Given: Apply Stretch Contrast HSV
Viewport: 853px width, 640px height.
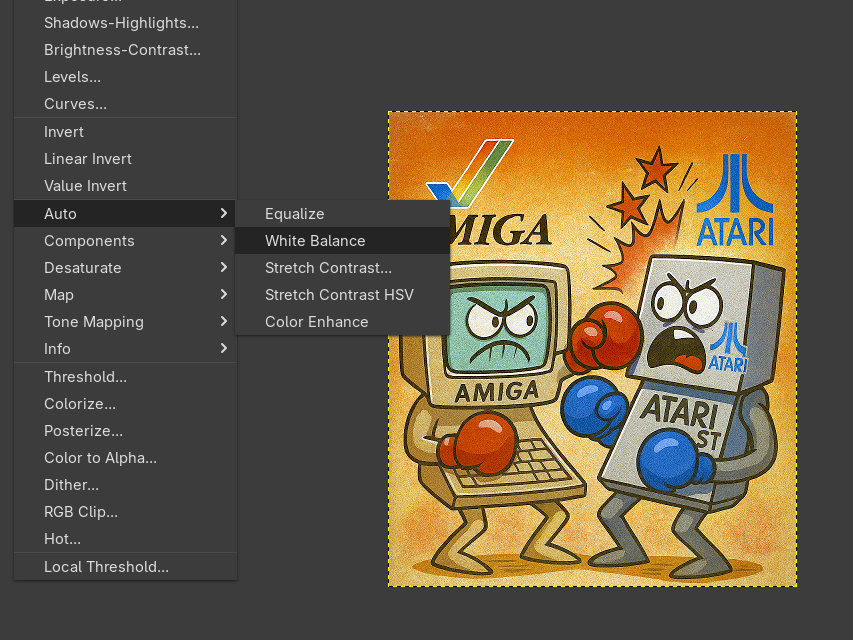Looking at the screenshot, I should pyautogui.click(x=339, y=295).
